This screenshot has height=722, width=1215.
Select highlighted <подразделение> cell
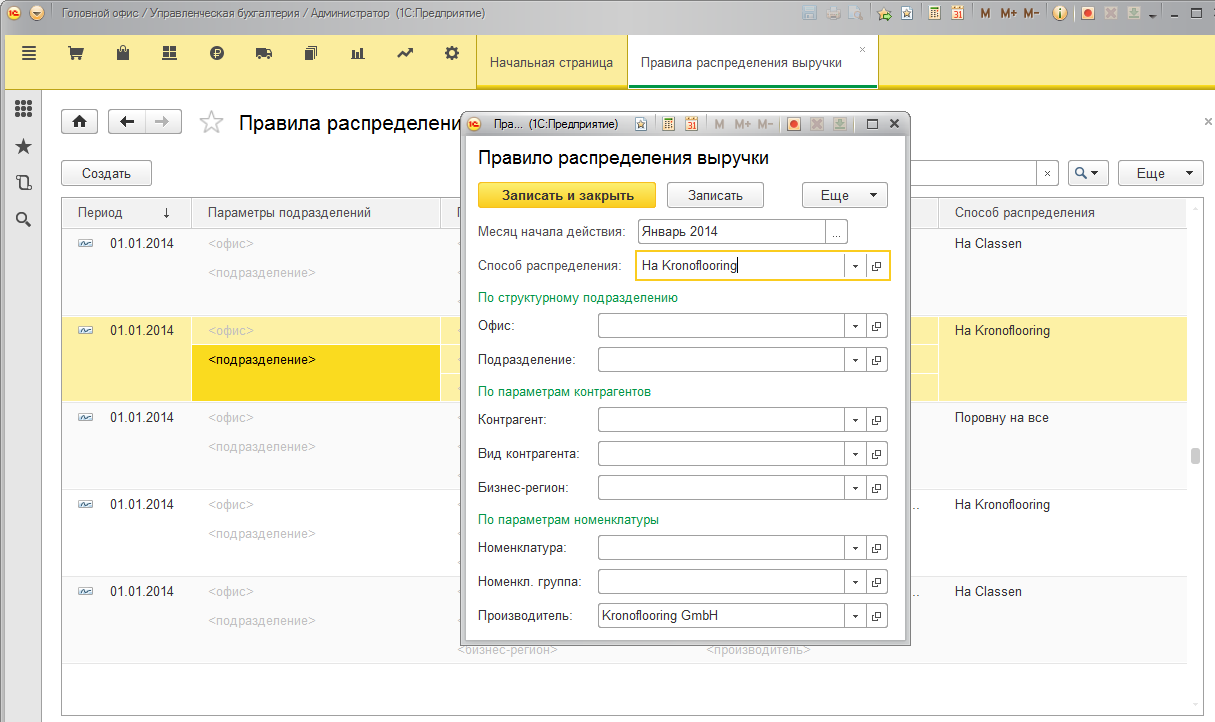(x=316, y=374)
